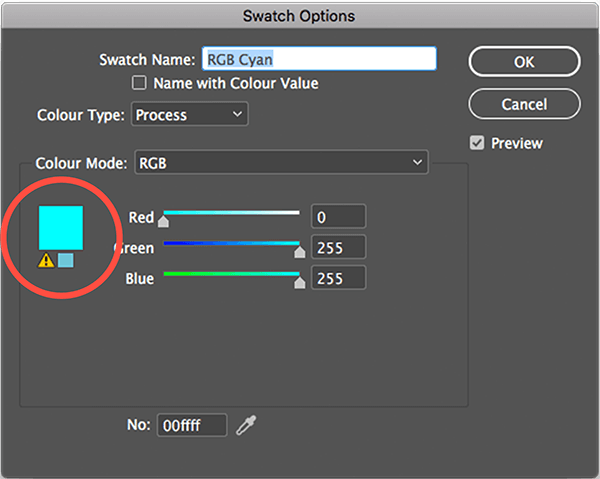This screenshot has height=479, width=600.
Task: Open the Colour Mode RGB dropdown
Action: [281, 163]
